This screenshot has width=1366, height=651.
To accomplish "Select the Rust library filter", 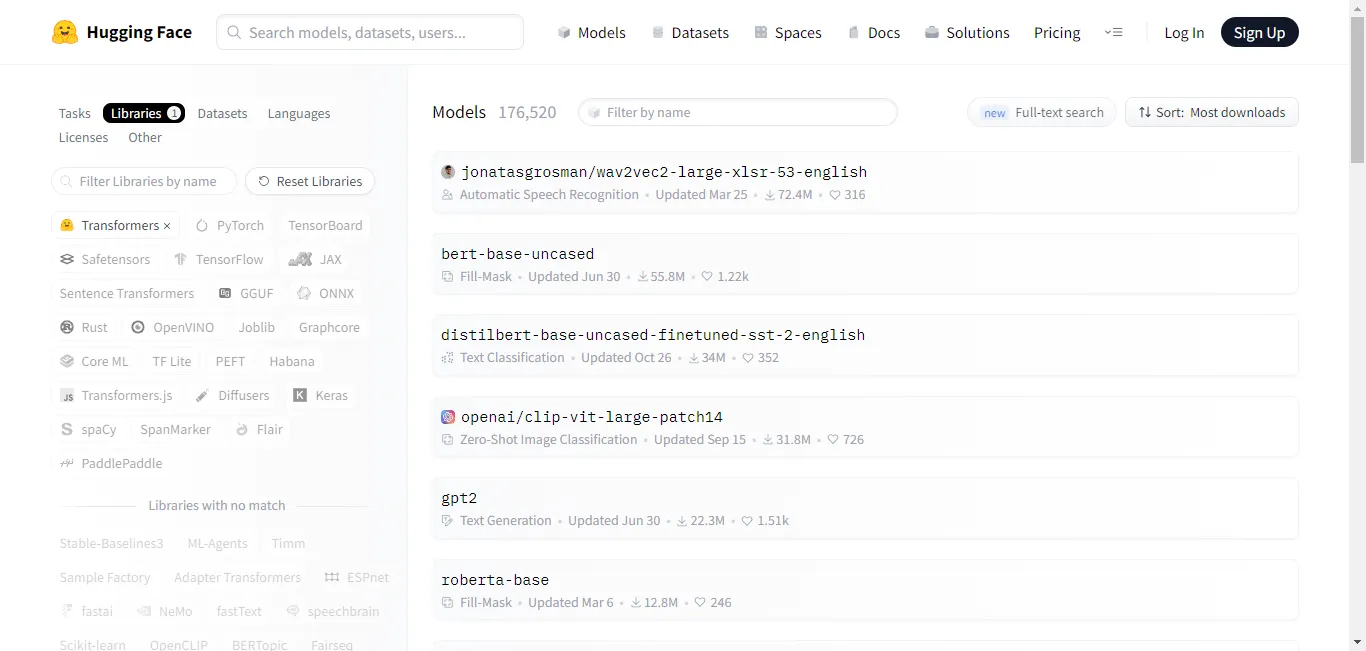I will 84,327.
